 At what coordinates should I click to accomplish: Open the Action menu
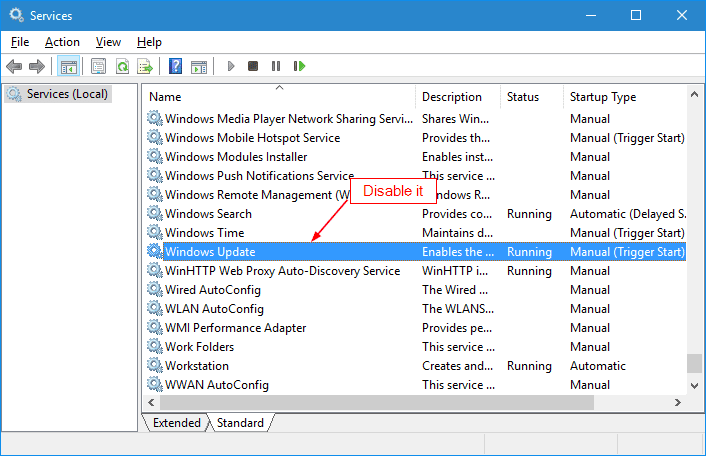click(62, 42)
